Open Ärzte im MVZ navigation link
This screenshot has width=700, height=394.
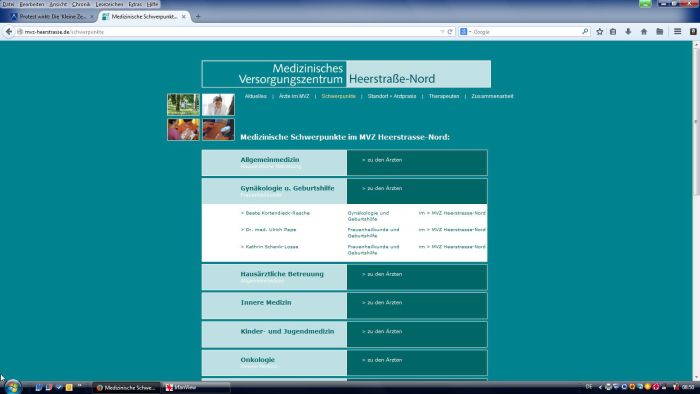pyautogui.click(x=294, y=96)
